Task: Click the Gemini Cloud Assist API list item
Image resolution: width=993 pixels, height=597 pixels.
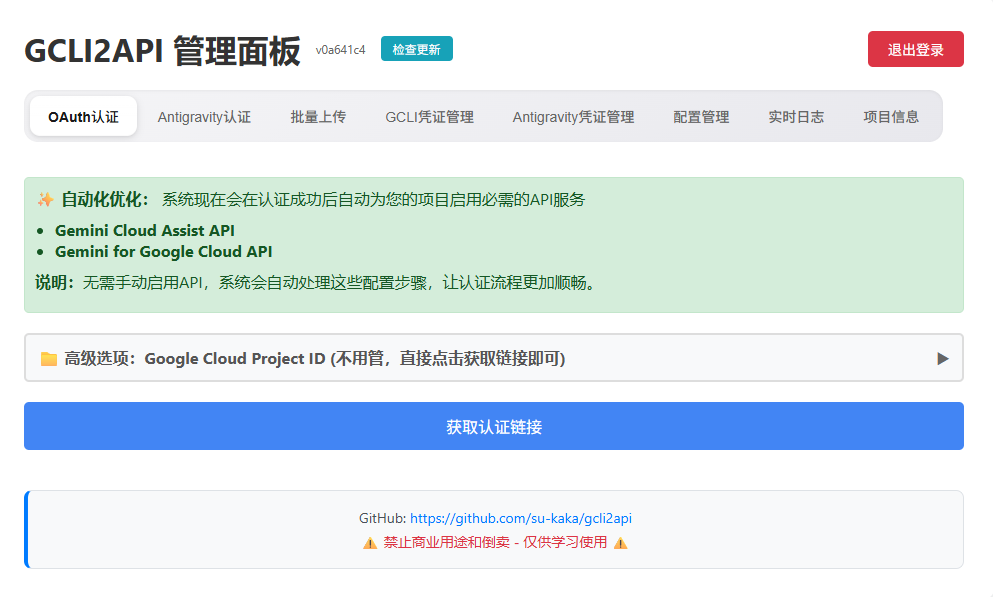Action: [x=144, y=230]
